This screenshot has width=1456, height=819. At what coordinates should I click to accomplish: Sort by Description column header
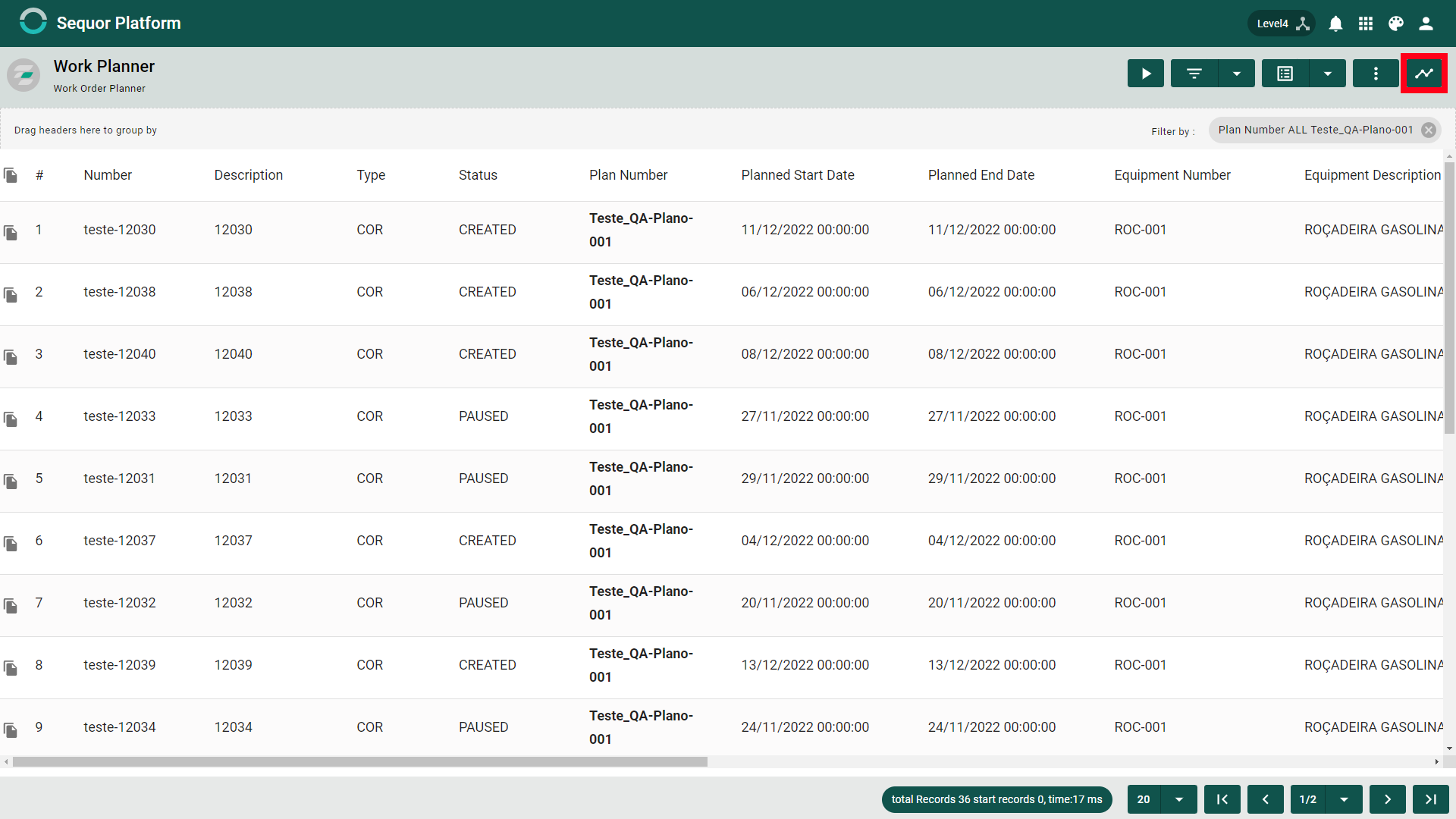[x=249, y=175]
